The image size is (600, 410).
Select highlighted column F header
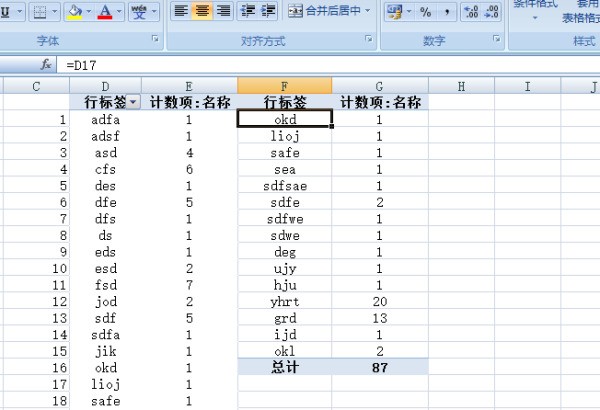tap(284, 86)
